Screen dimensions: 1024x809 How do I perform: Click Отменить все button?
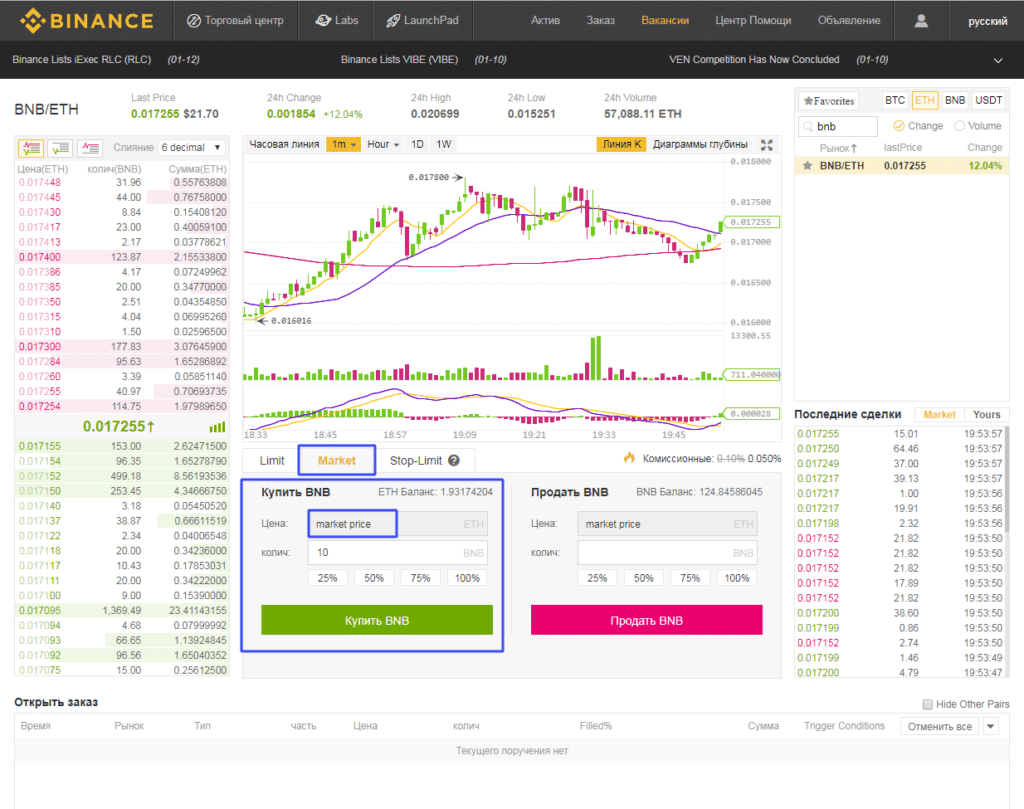pyautogui.click(x=939, y=726)
